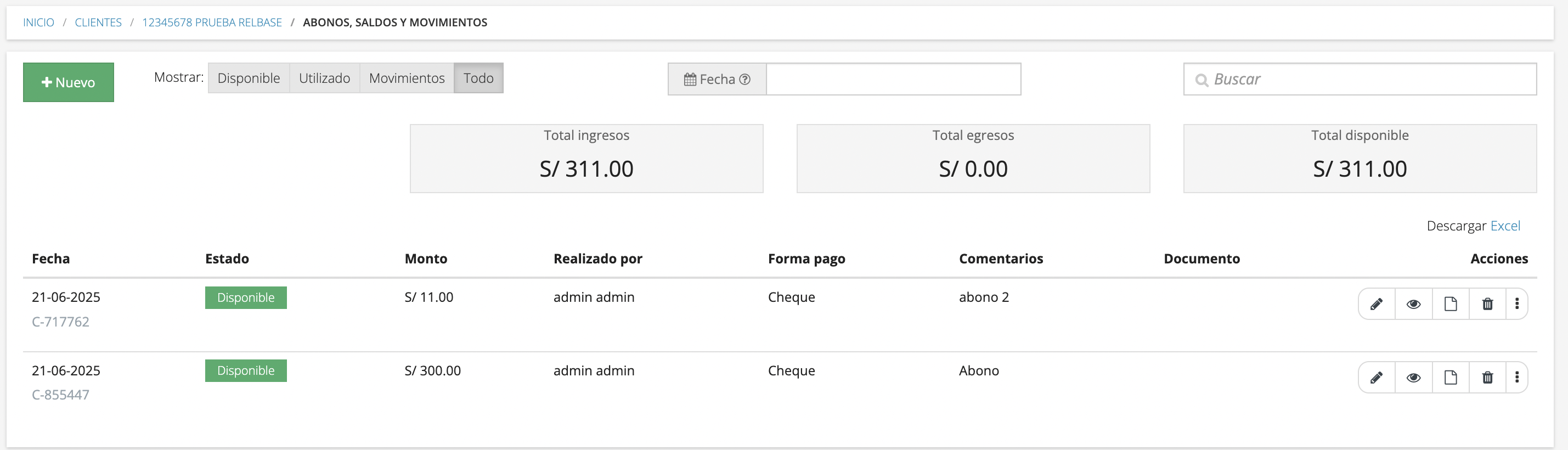Viewport: 1568px width, 450px height.
Task: Show the Movimientos filter
Action: (407, 78)
